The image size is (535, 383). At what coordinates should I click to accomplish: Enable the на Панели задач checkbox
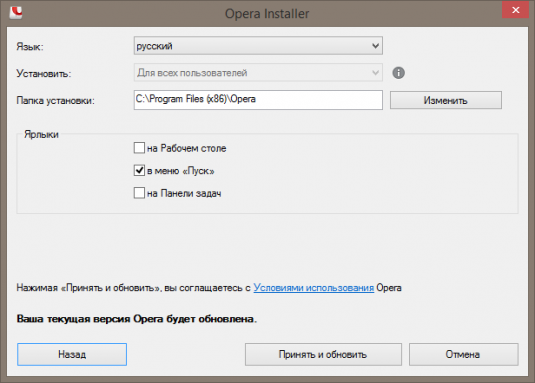(139, 193)
